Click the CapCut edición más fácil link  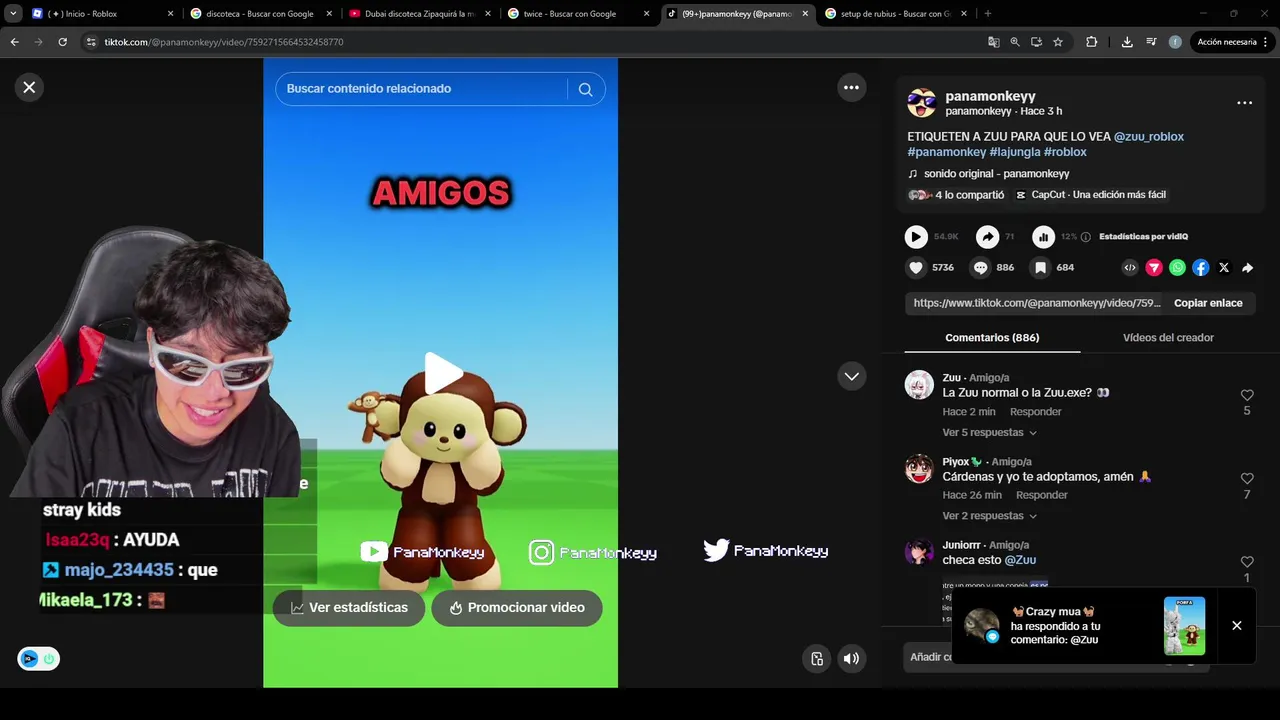point(1090,195)
